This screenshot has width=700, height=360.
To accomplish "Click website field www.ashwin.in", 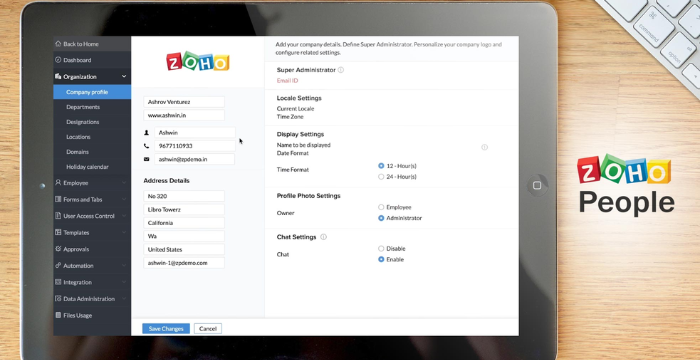I will (184, 115).
